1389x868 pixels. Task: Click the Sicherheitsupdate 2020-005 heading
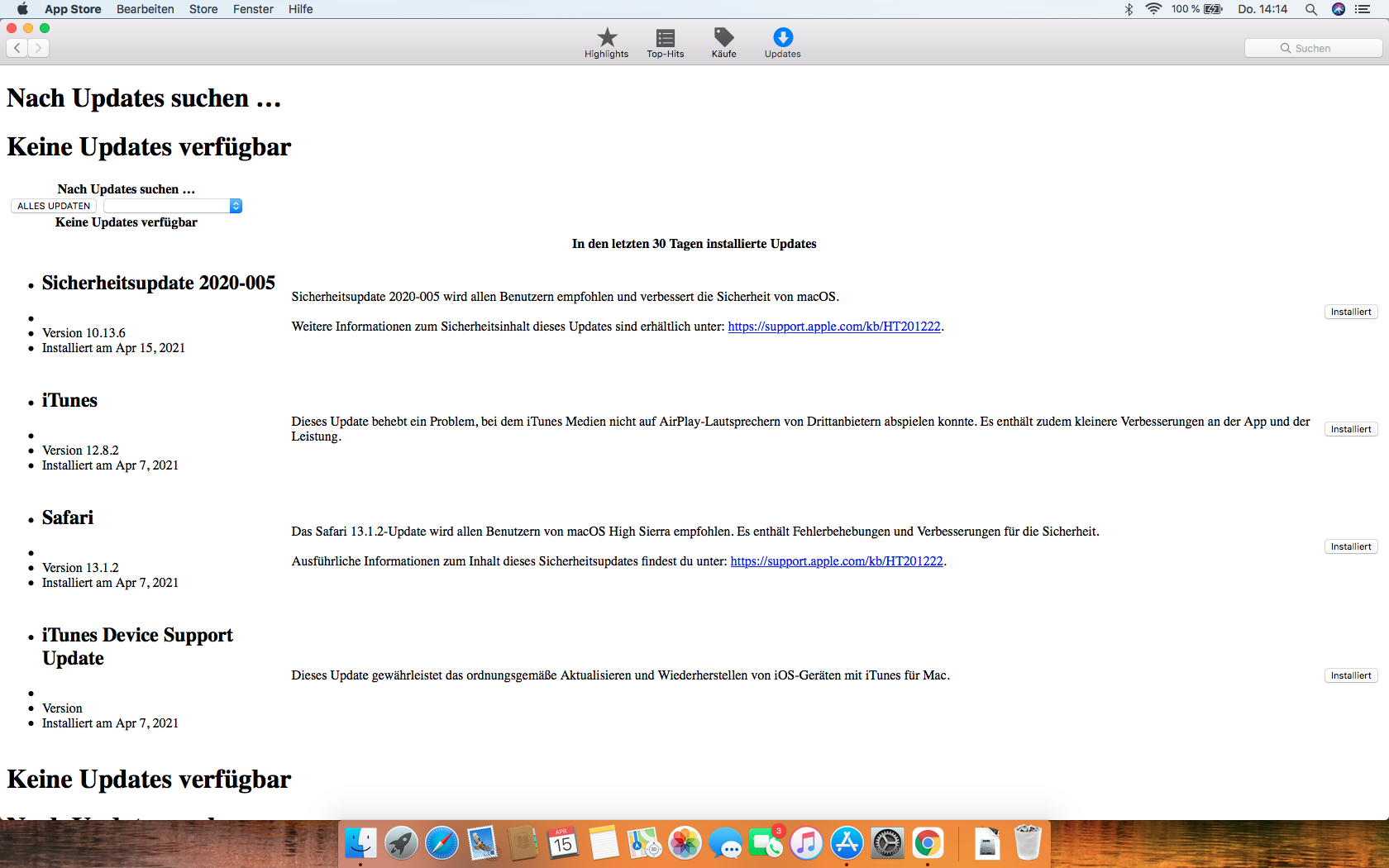tap(159, 283)
